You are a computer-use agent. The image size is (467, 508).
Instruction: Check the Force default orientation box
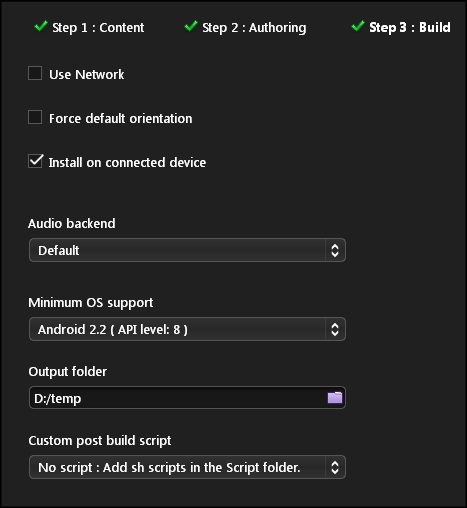35,117
